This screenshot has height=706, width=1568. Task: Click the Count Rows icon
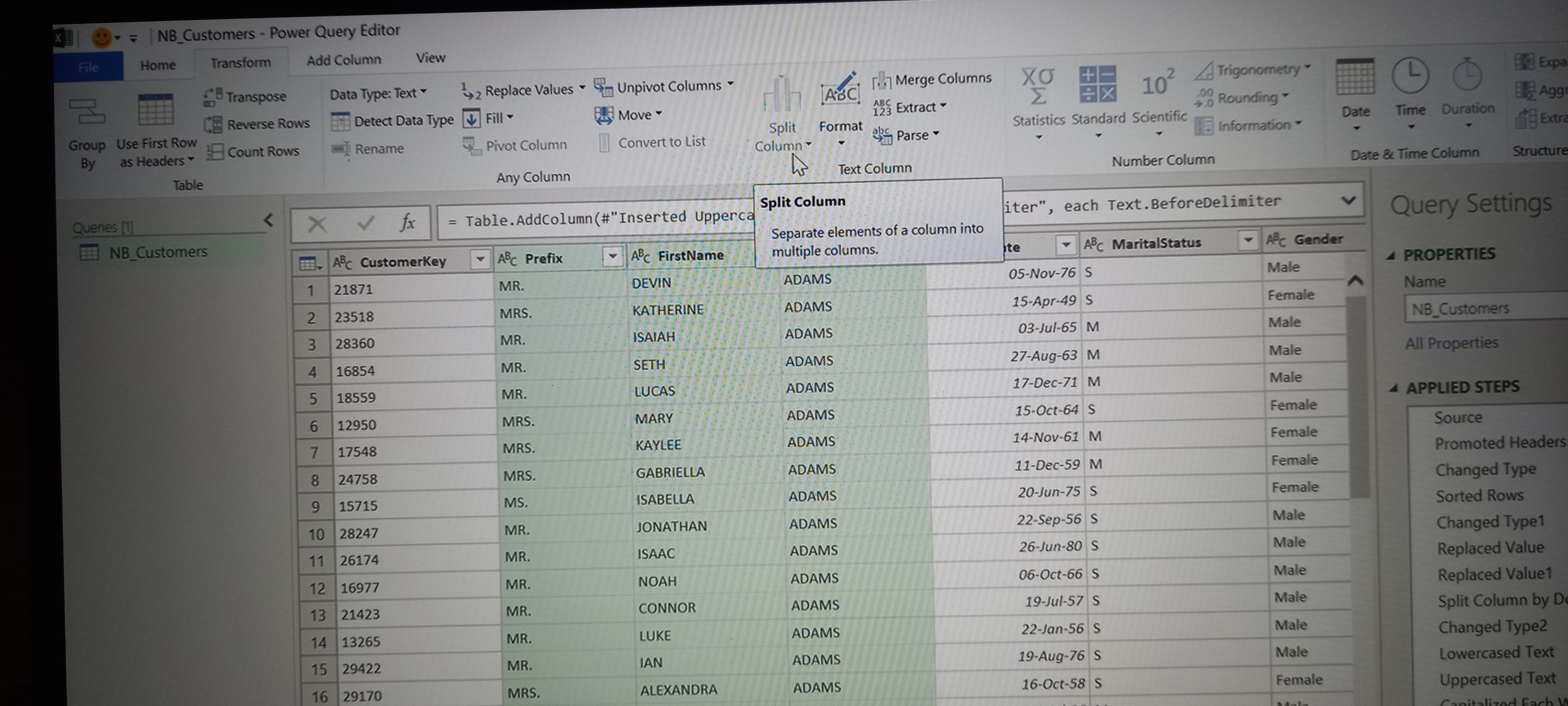tap(214, 152)
